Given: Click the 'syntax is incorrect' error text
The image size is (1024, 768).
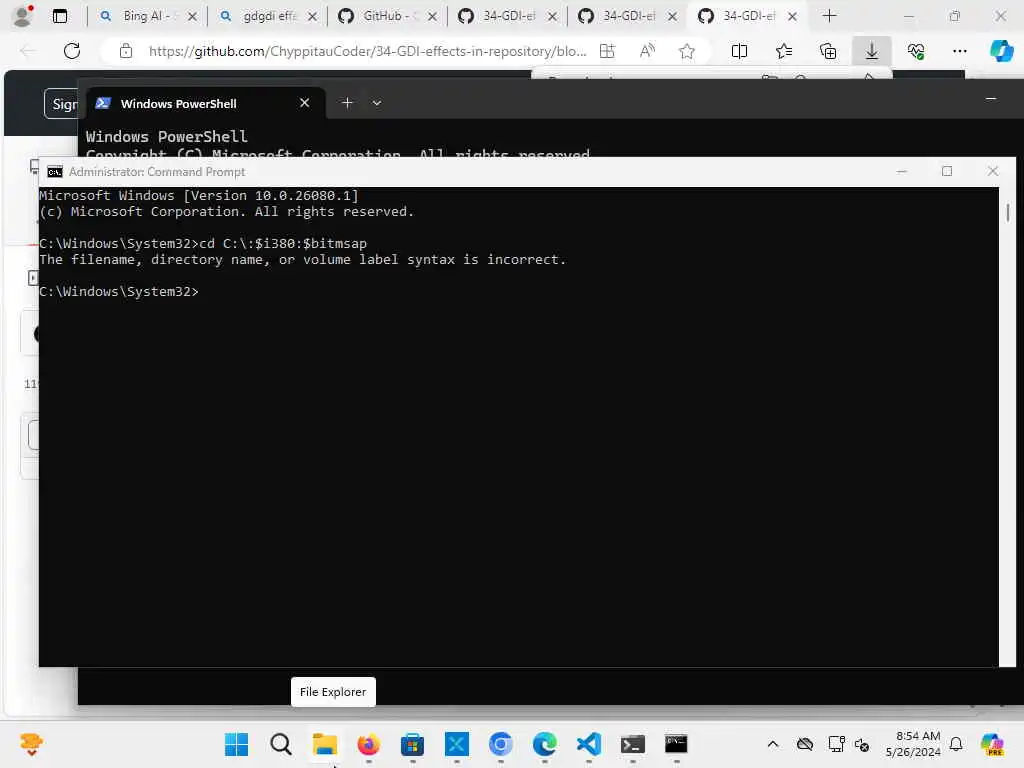Looking at the screenshot, I should (x=486, y=259).
